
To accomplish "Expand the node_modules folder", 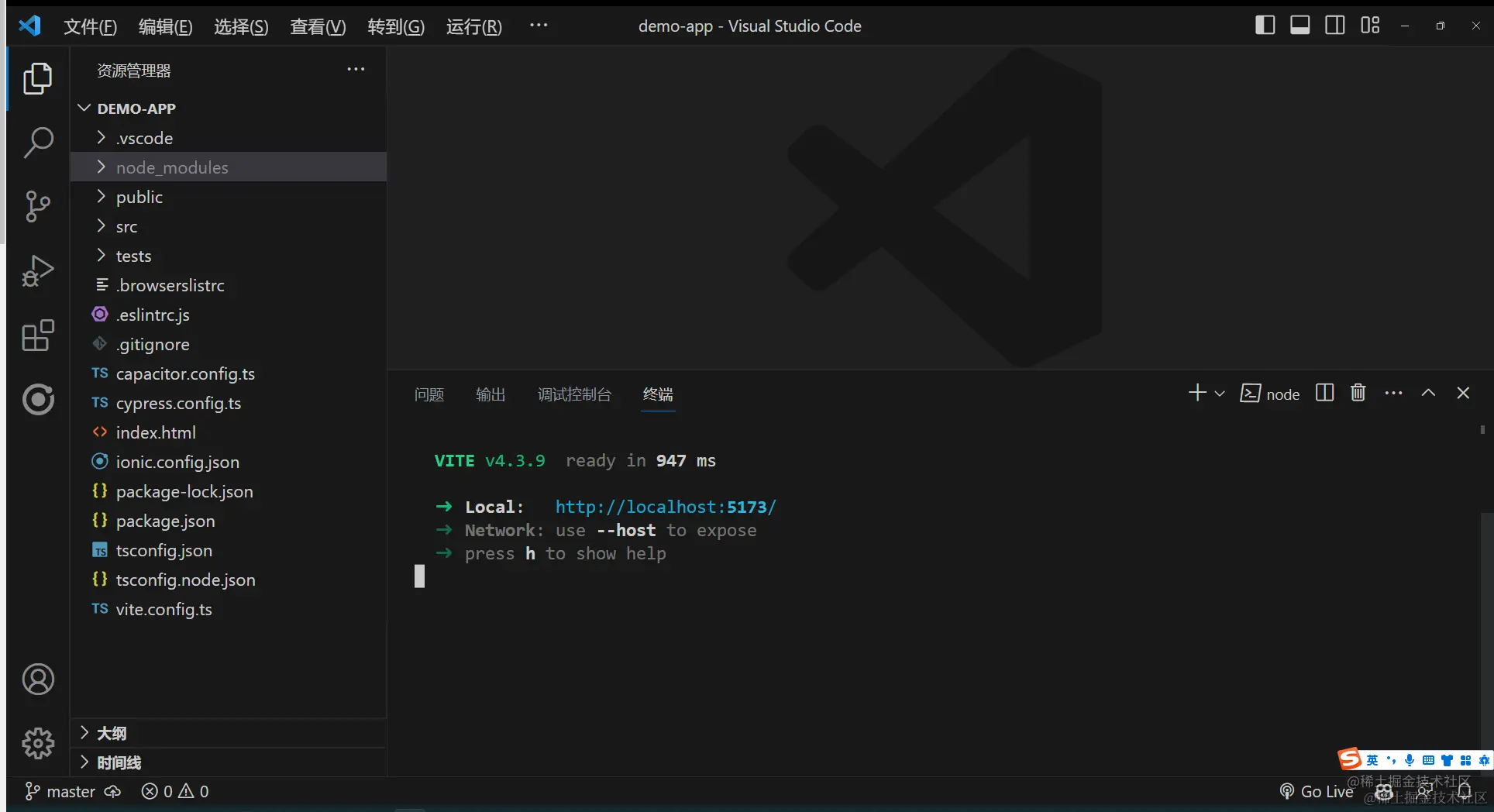I will tap(229, 167).
